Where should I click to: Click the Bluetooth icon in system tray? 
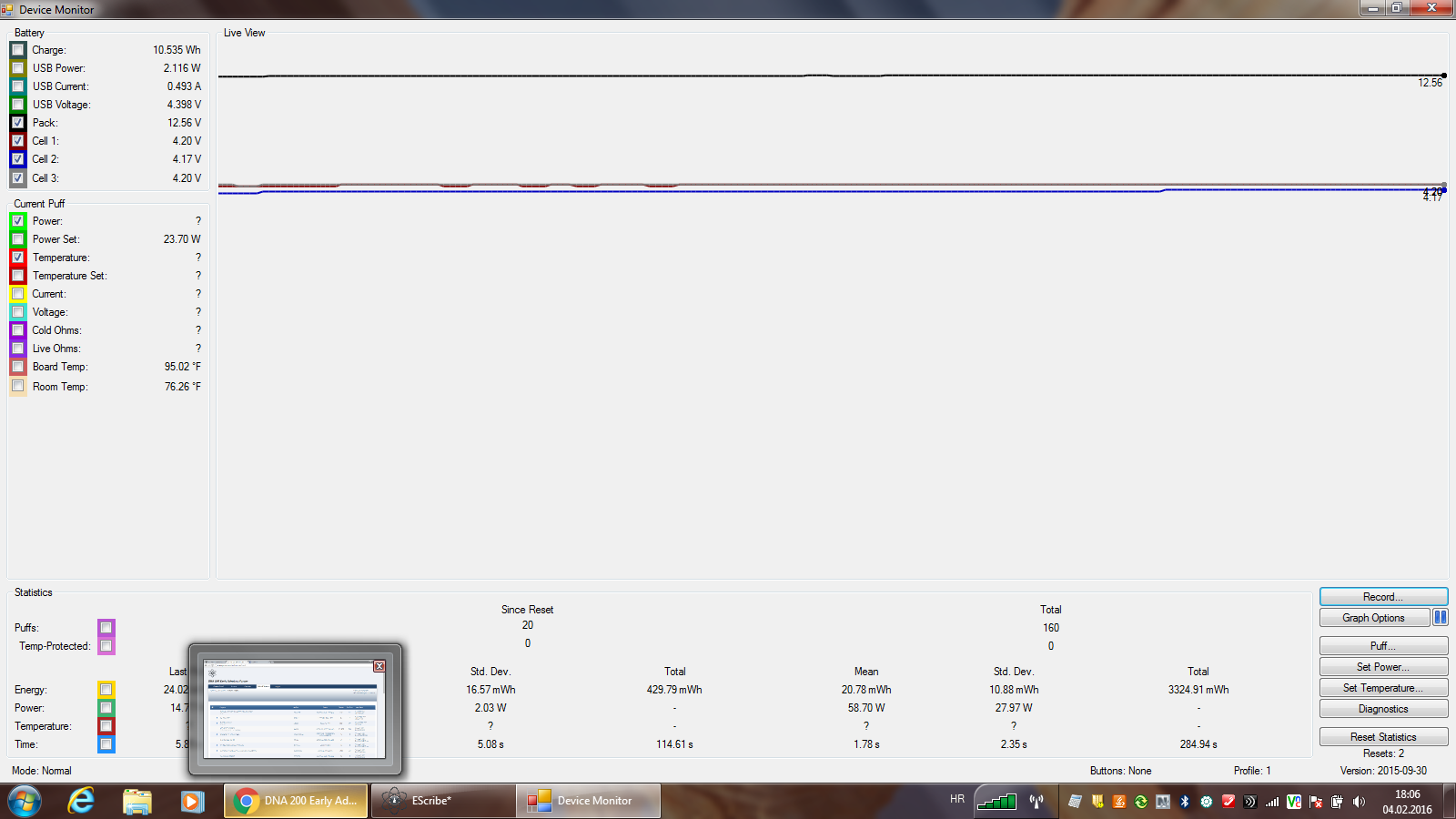point(1184,802)
